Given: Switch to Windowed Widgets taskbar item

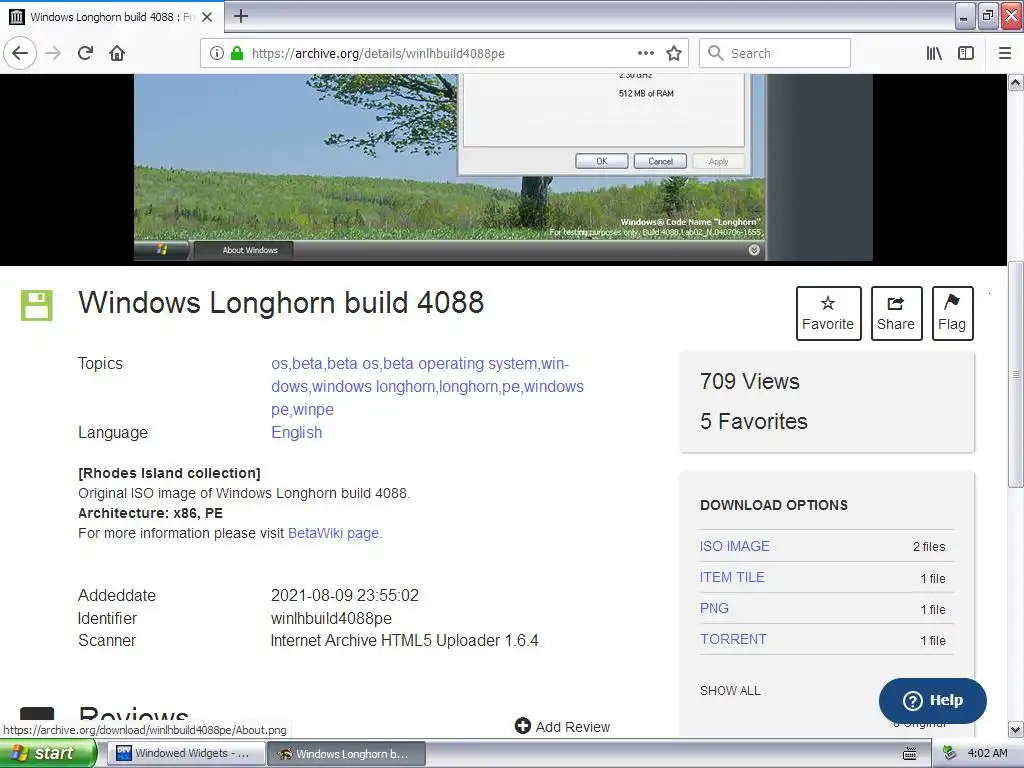Looking at the screenshot, I should [186, 754].
